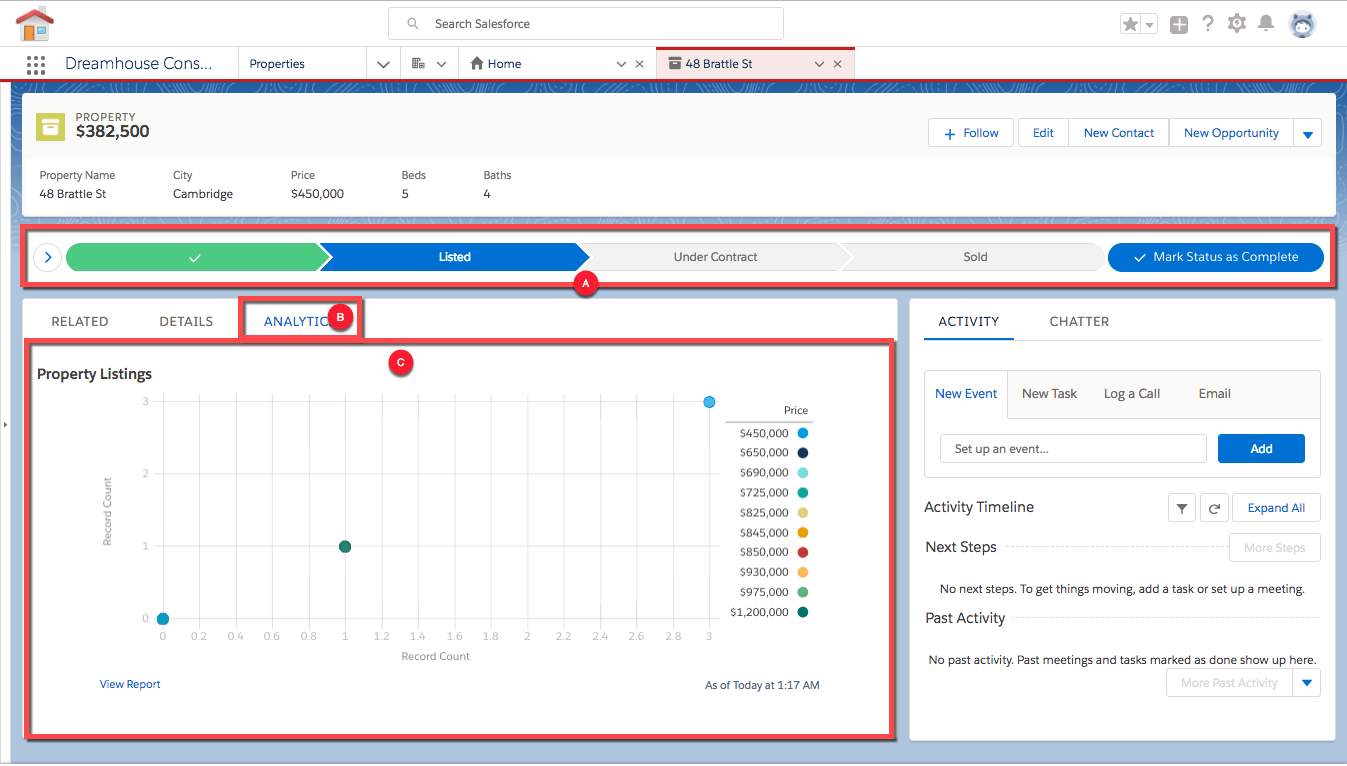Select the Email activity tab
The height and width of the screenshot is (766, 1347).
pyautogui.click(x=1214, y=394)
